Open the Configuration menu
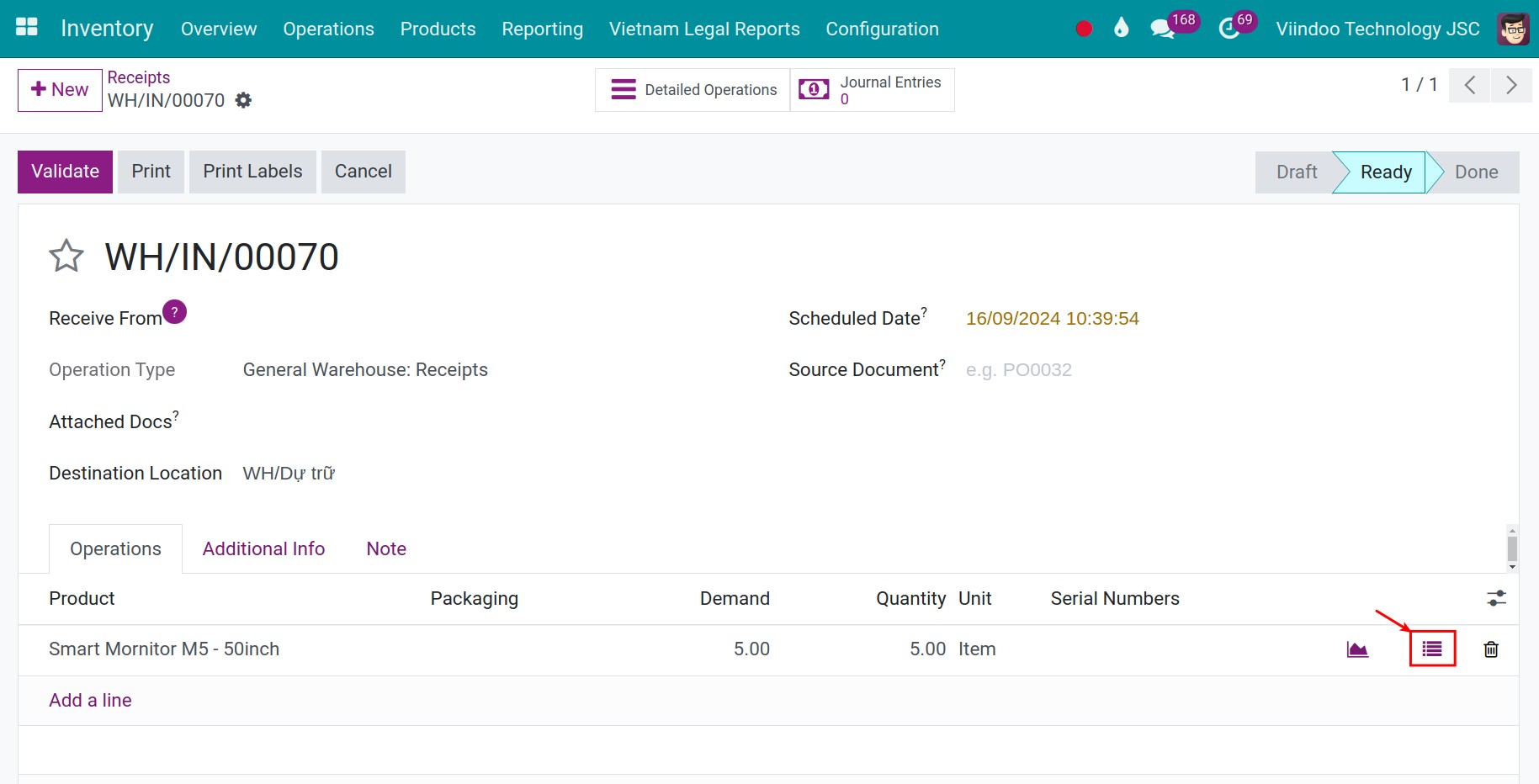Screen dimensions: 1539x784 882,29
